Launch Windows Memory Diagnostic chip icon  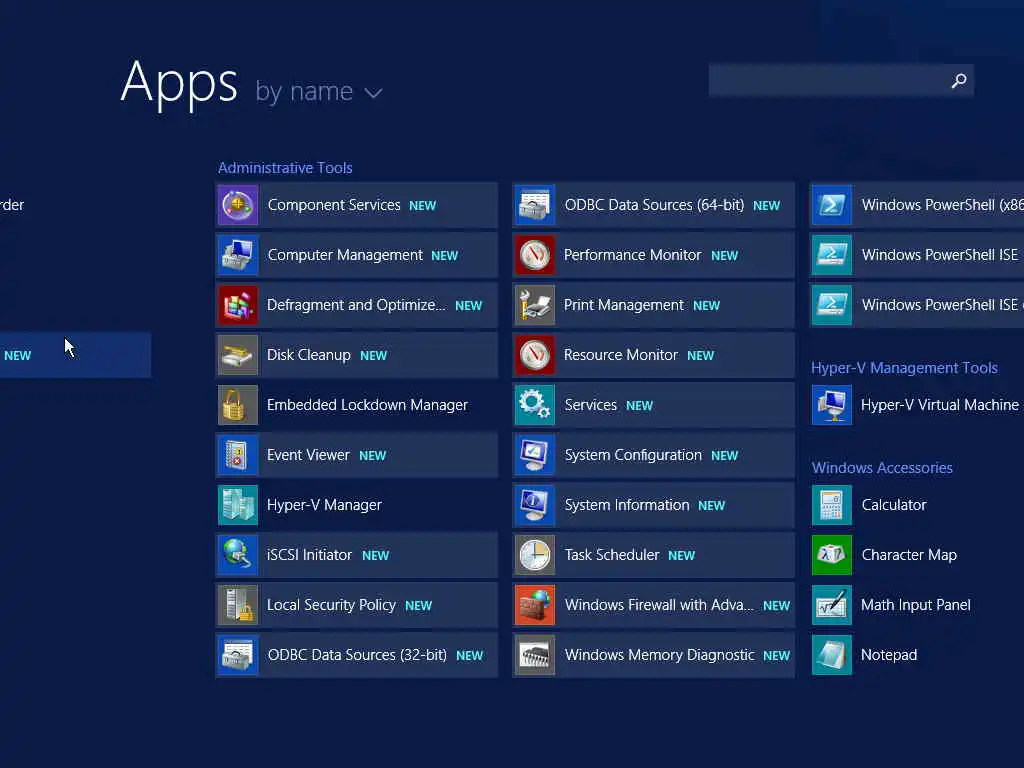pyautogui.click(x=535, y=655)
